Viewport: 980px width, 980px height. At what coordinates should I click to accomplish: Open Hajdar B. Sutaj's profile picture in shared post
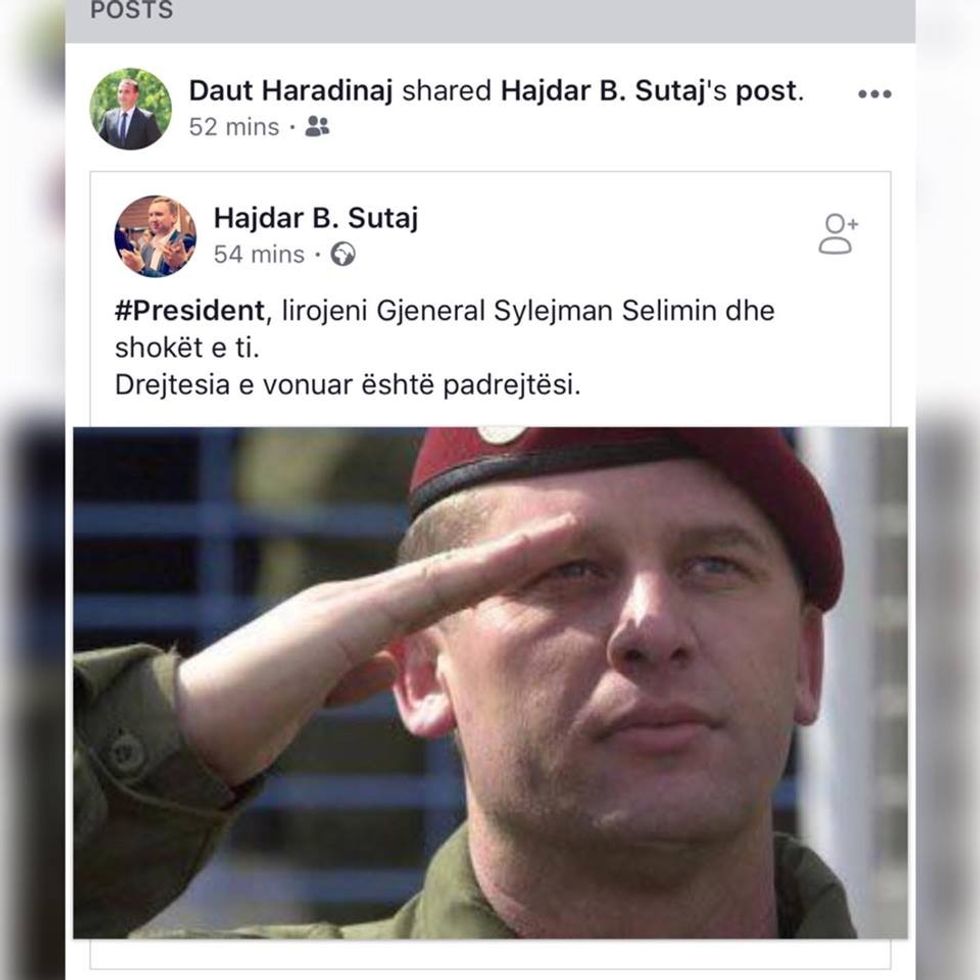point(155,236)
